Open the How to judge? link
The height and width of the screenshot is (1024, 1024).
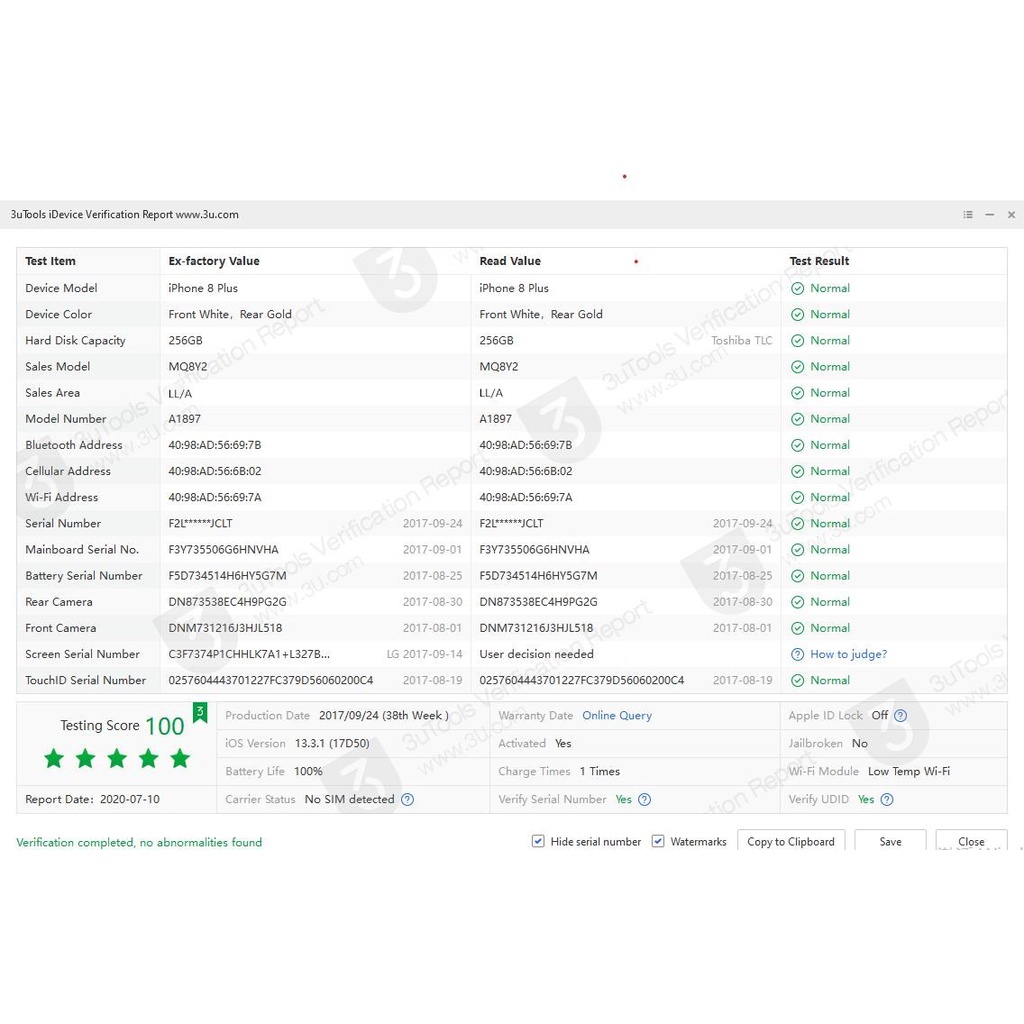[x=848, y=654]
